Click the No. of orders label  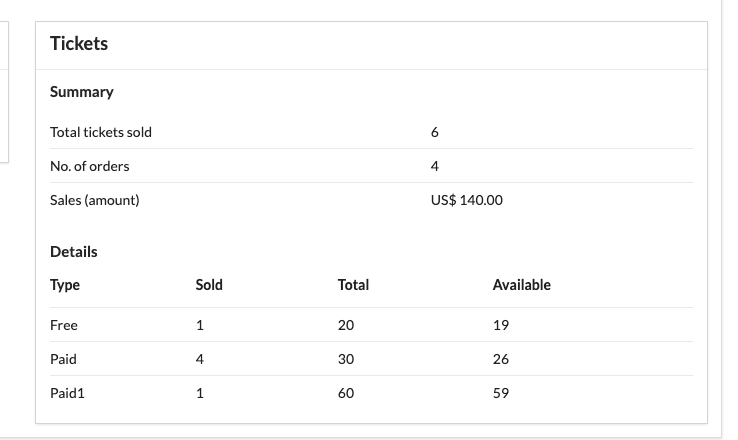[90, 166]
